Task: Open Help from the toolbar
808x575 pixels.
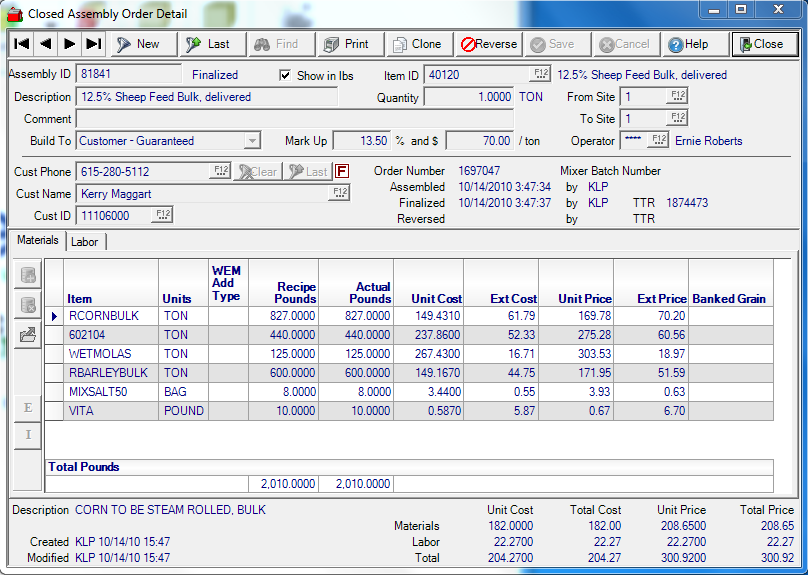Action: pos(688,44)
